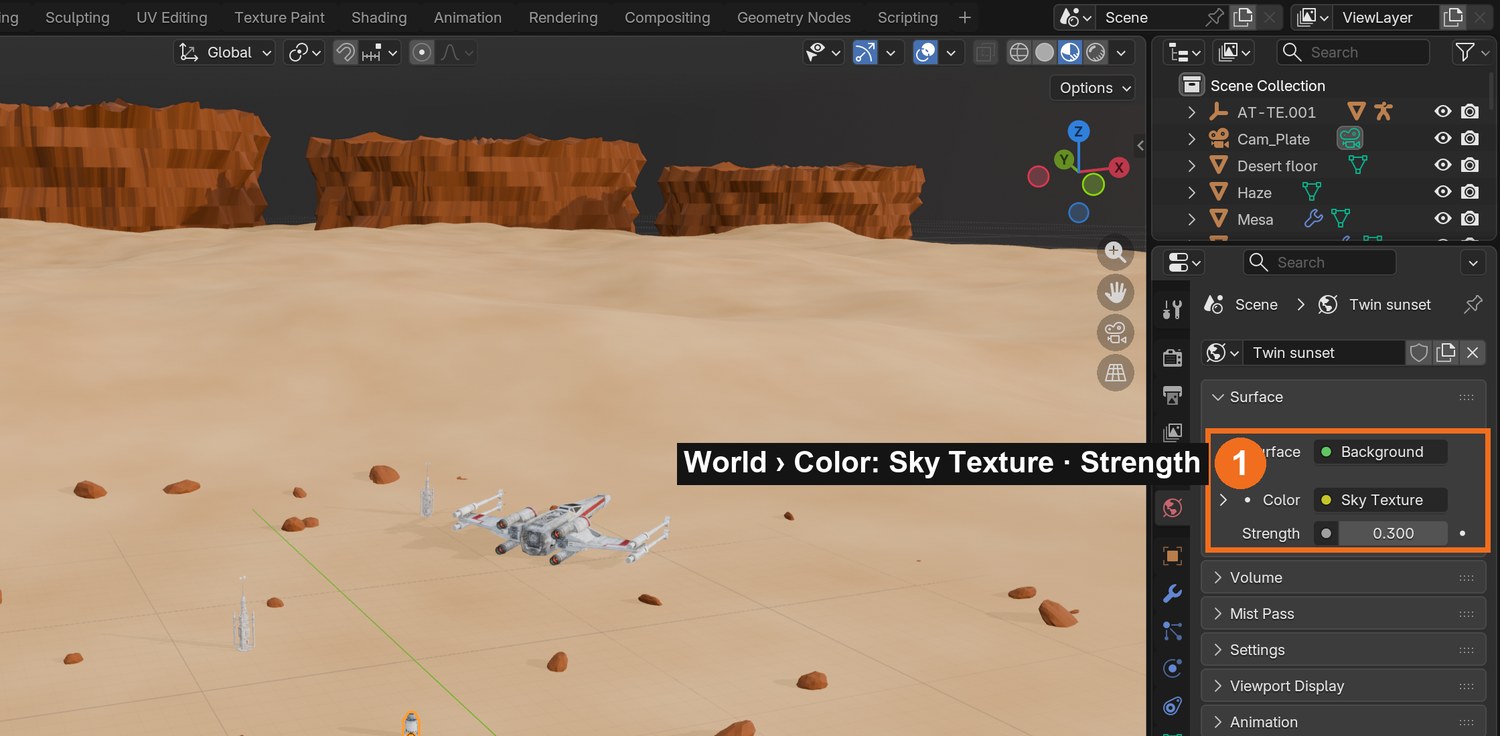This screenshot has width=1500, height=736.
Task: Open the snapping options dropdown
Action: (x=381, y=53)
